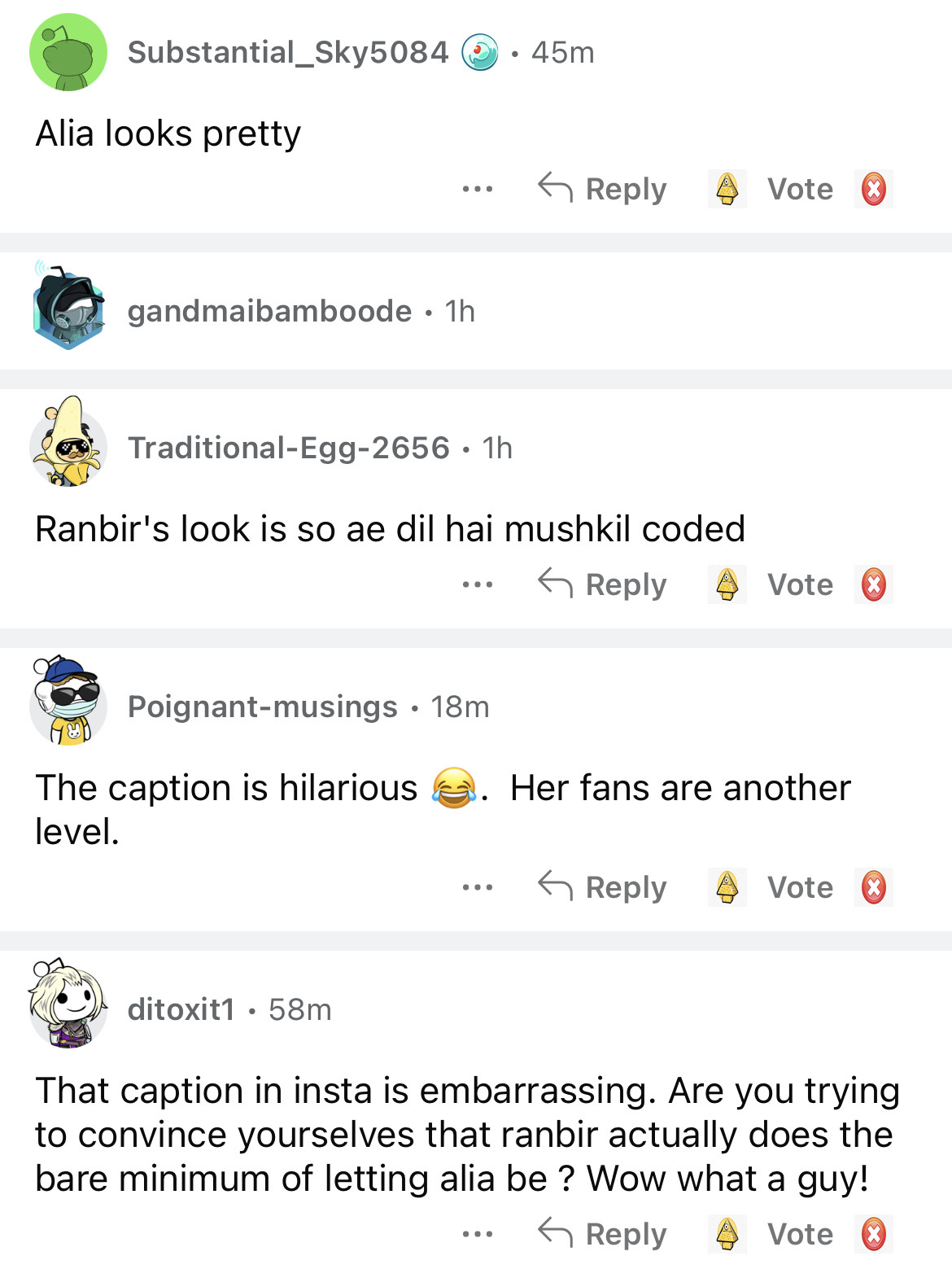Upvote Traditional-Egg-2656's comment
This screenshot has width=952, height=1269.
click(x=727, y=584)
